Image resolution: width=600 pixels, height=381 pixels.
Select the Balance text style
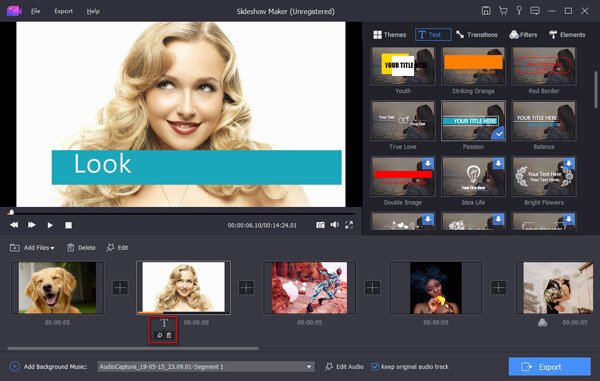coord(544,121)
